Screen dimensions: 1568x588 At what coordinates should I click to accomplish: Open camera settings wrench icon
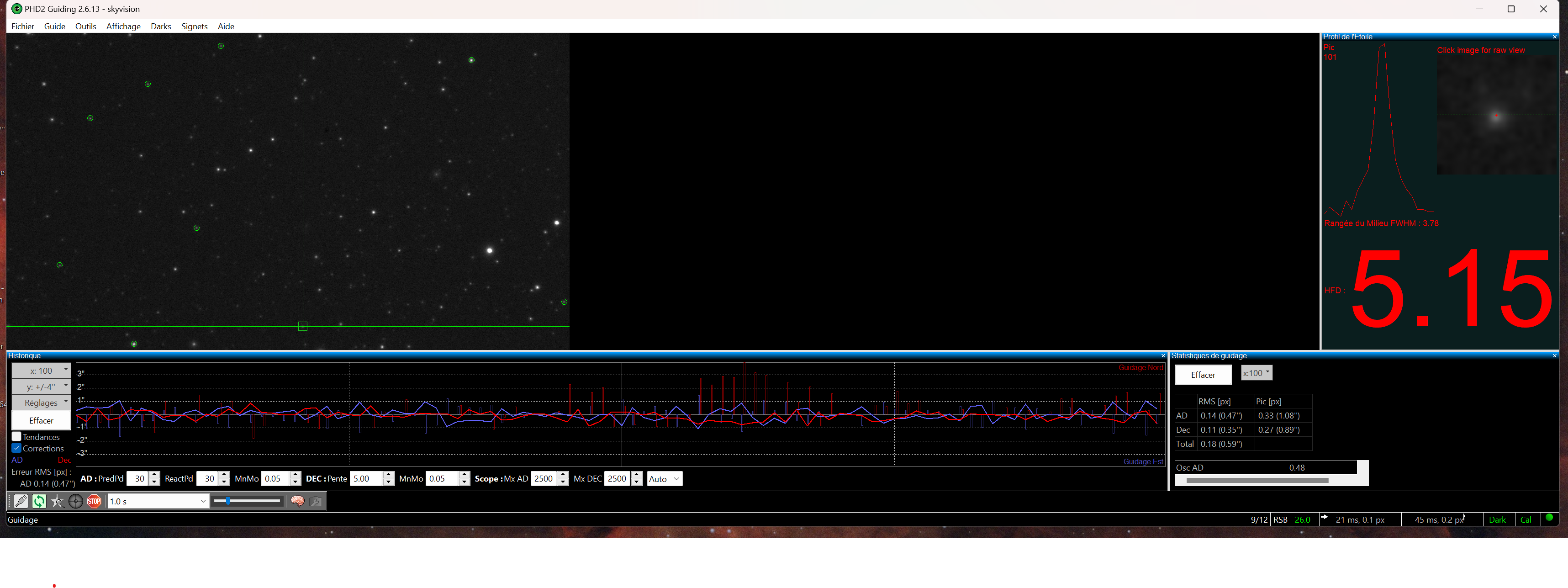(316, 501)
